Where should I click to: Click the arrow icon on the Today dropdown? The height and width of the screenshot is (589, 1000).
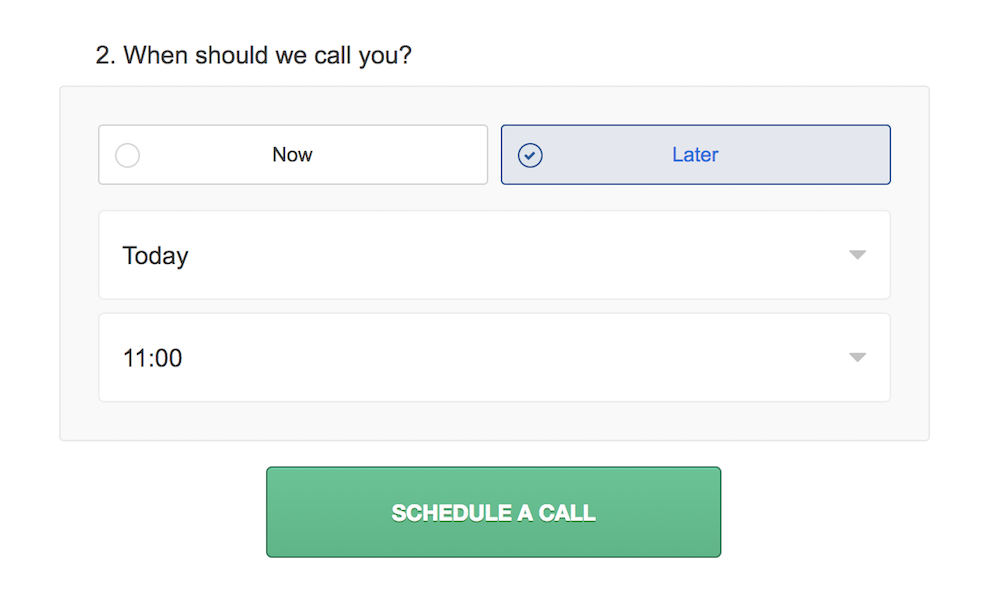857,255
